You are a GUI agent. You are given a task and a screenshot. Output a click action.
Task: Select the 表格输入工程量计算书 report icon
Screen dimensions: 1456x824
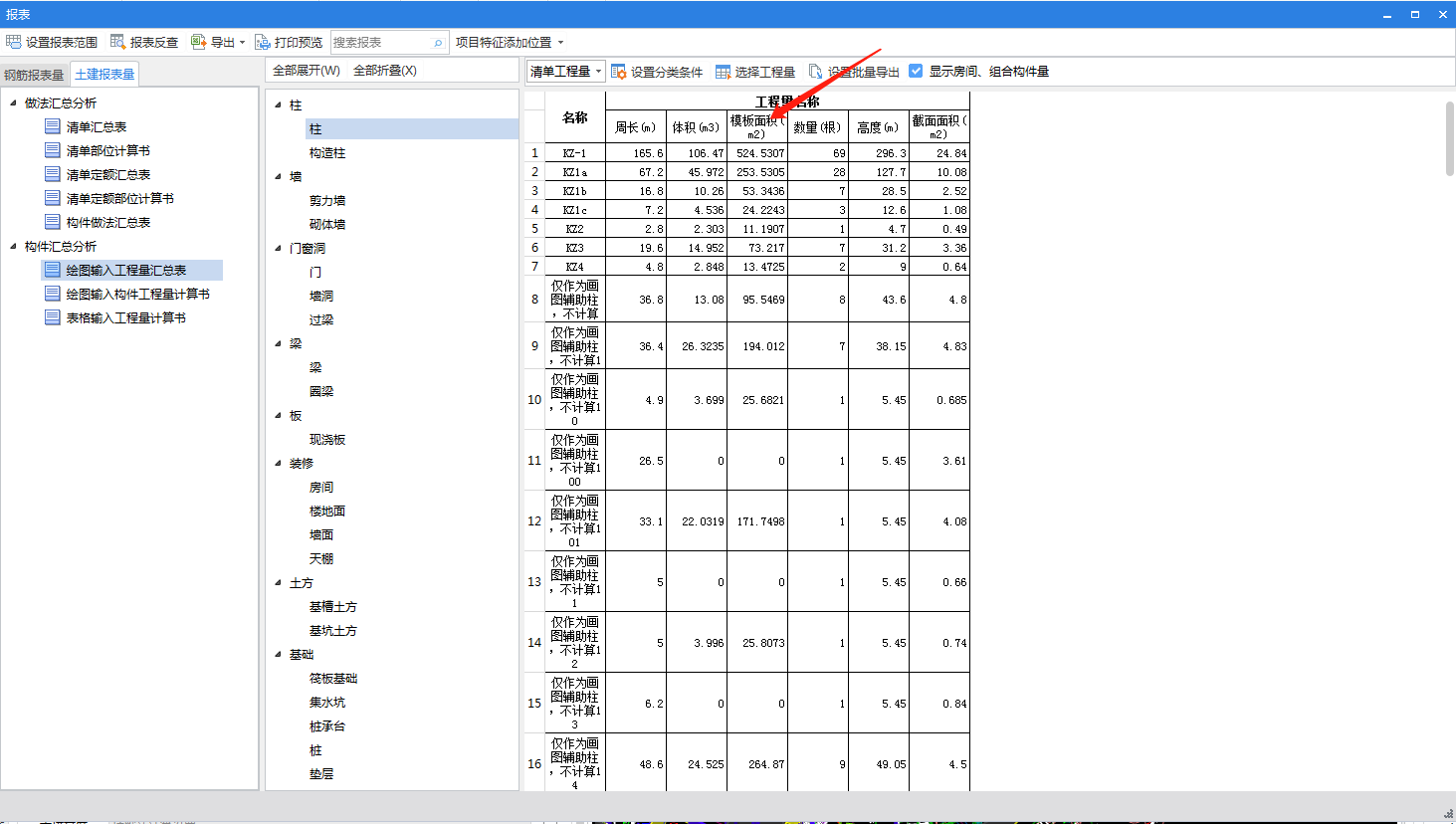(53, 317)
